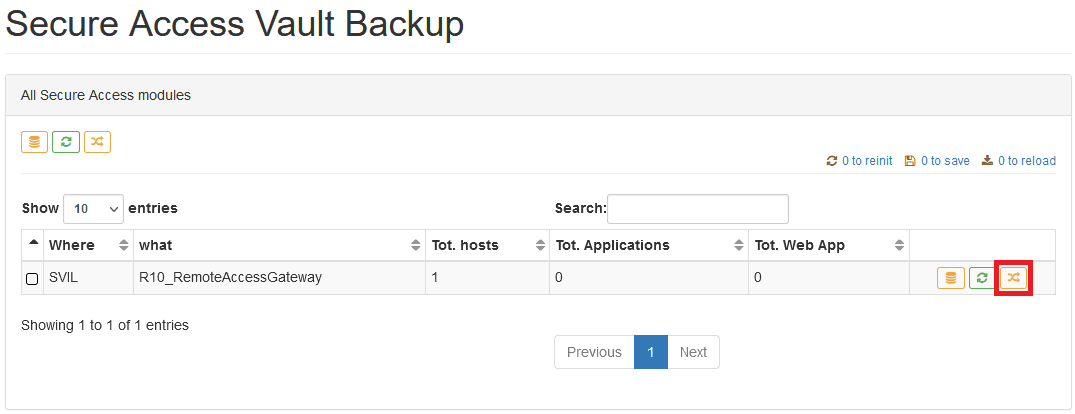Open the '0 to save' link
This screenshot has height=414, width=1075.
coord(945,161)
